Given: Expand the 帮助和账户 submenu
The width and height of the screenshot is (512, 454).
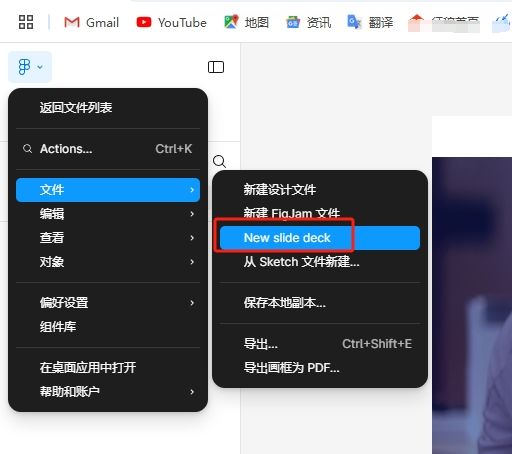Looking at the screenshot, I should pos(108,392).
